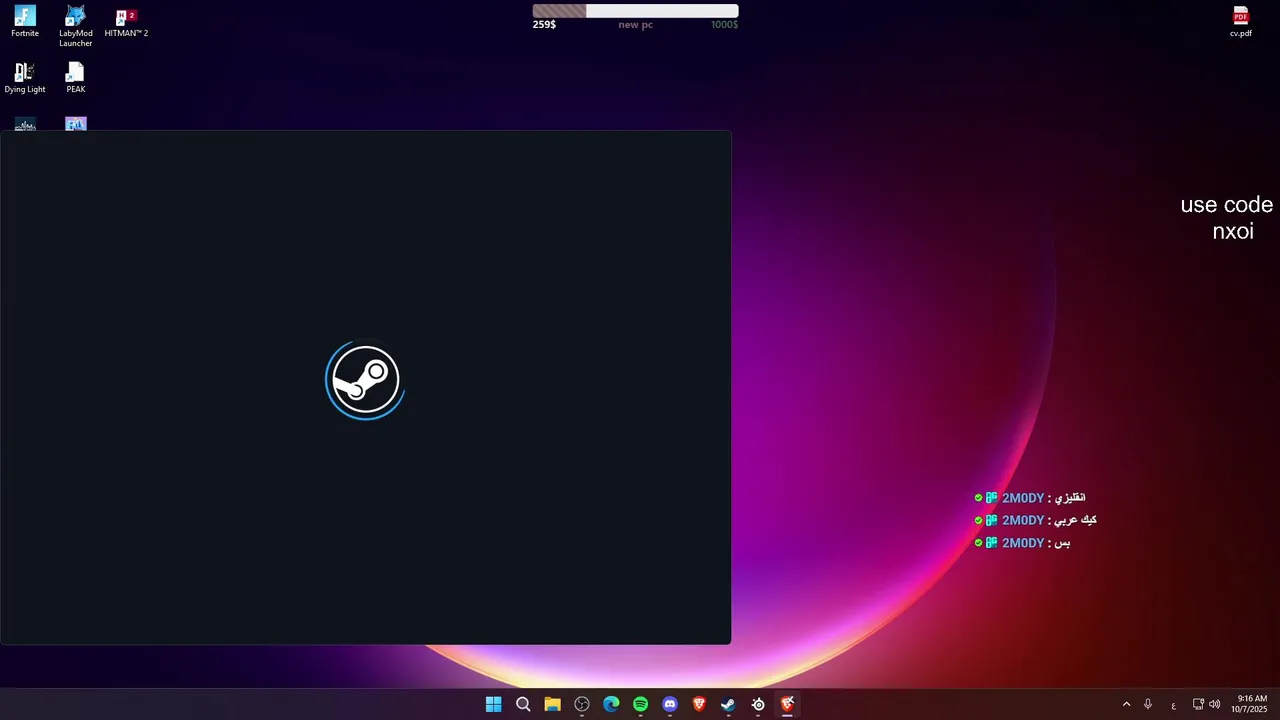Screen dimensions: 1280x720
Task: Show hidden system tray icons
Action: point(1126,704)
